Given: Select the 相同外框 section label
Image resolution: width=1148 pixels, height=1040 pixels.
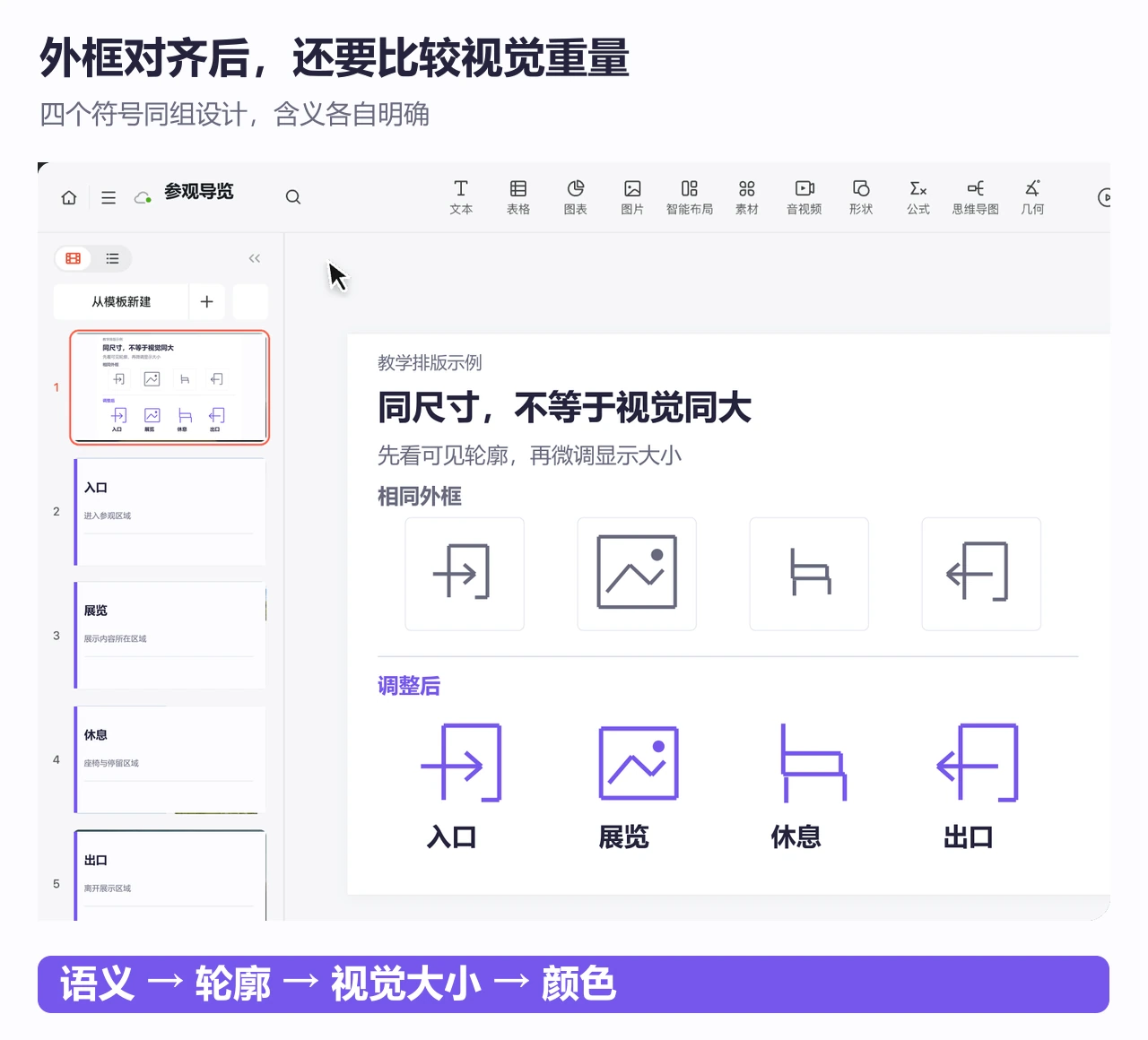Looking at the screenshot, I should click(x=420, y=497).
